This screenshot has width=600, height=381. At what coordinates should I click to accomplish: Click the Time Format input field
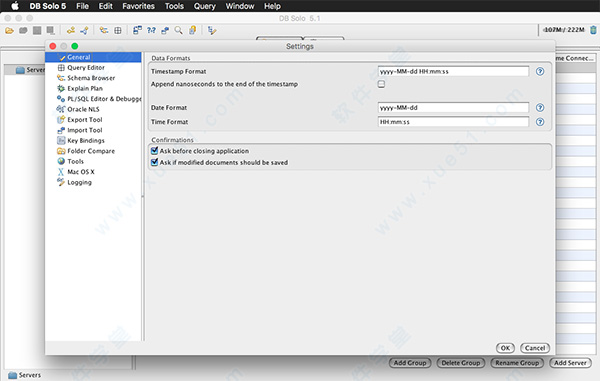pyautogui.click(x=453, y=122)
